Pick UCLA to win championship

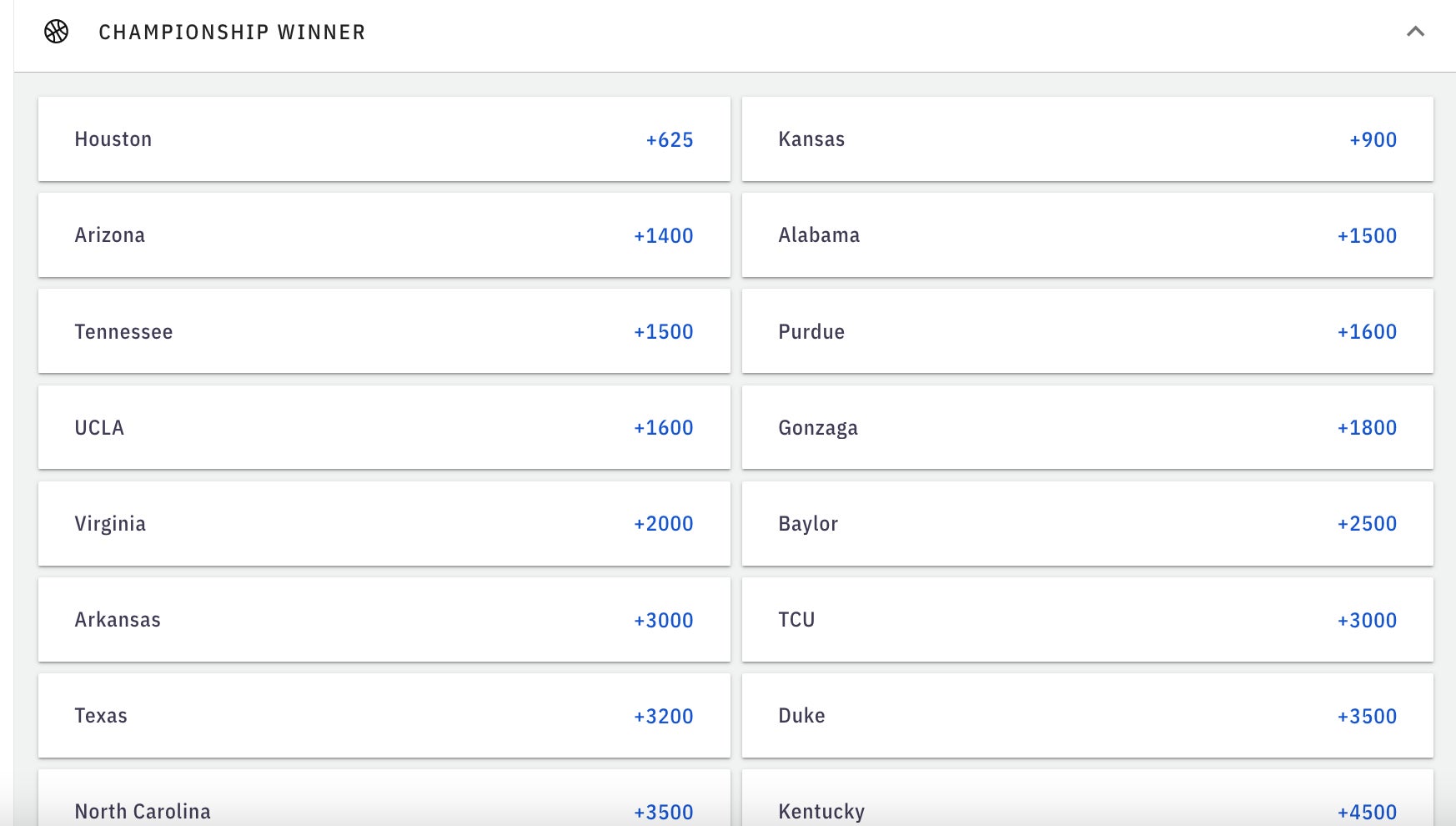point(384,427)
